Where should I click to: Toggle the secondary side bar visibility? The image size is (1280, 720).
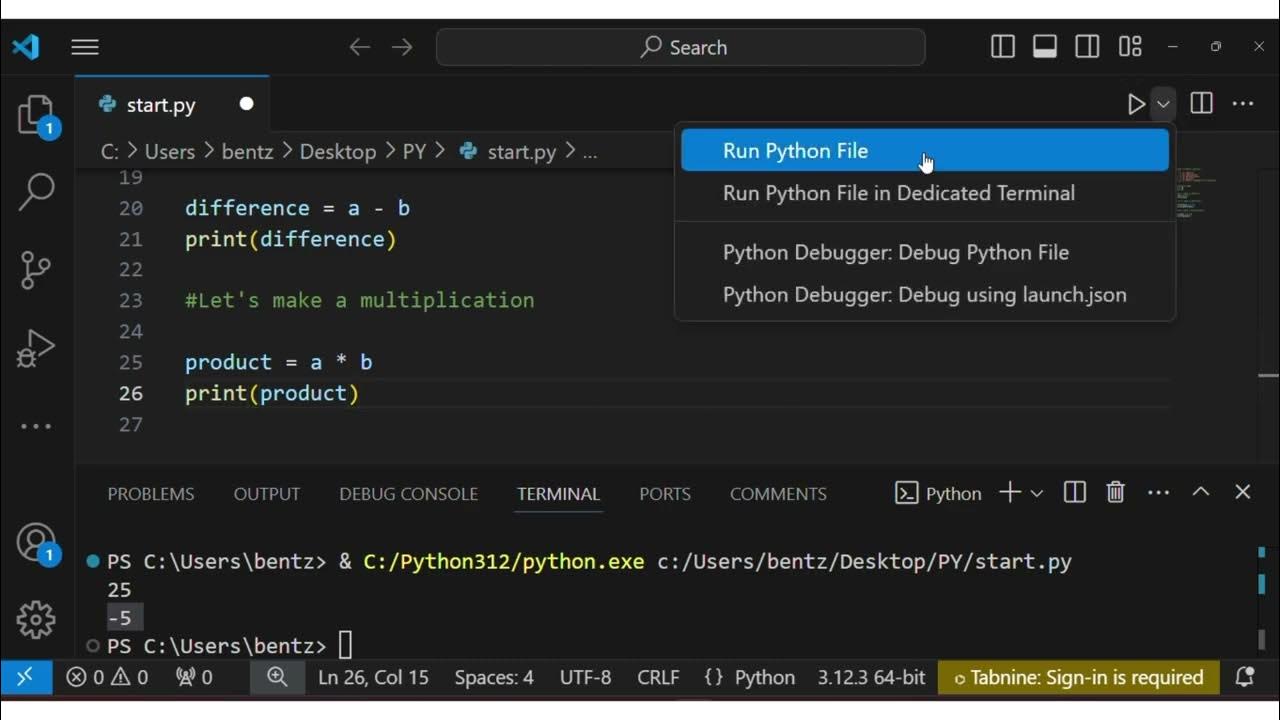(1087, 46)
